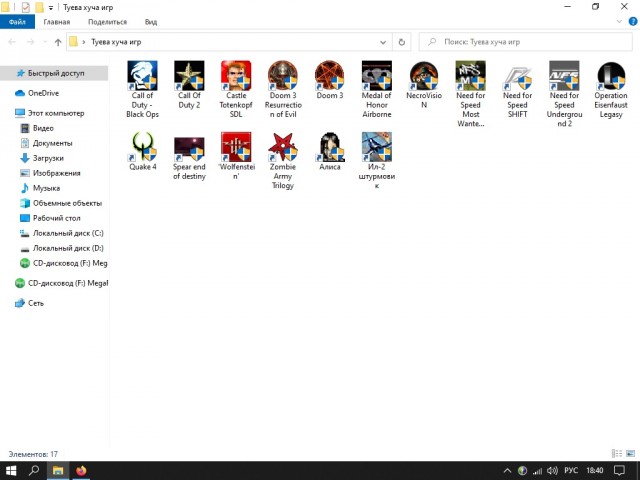
Task: Expand the ribbon with the chevron
Action: [619, 22]
